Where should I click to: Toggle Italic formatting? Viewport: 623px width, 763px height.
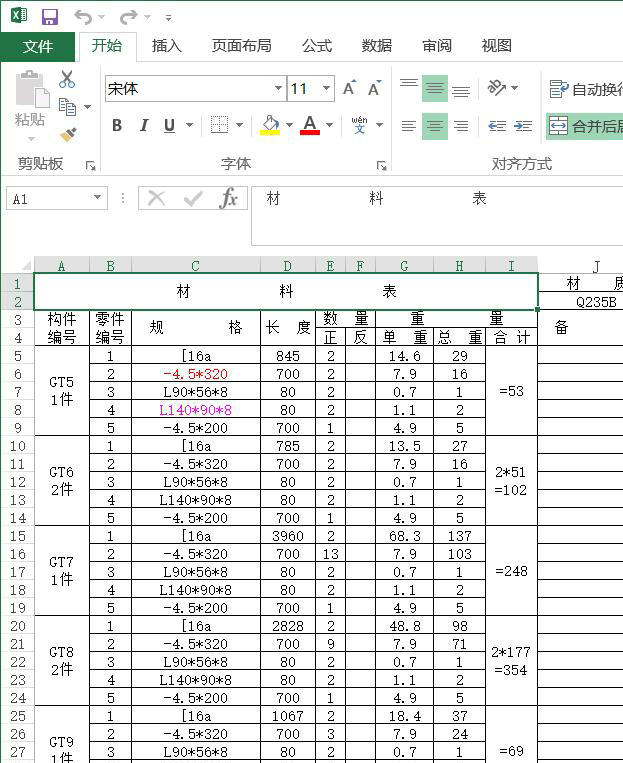(144, 126)
